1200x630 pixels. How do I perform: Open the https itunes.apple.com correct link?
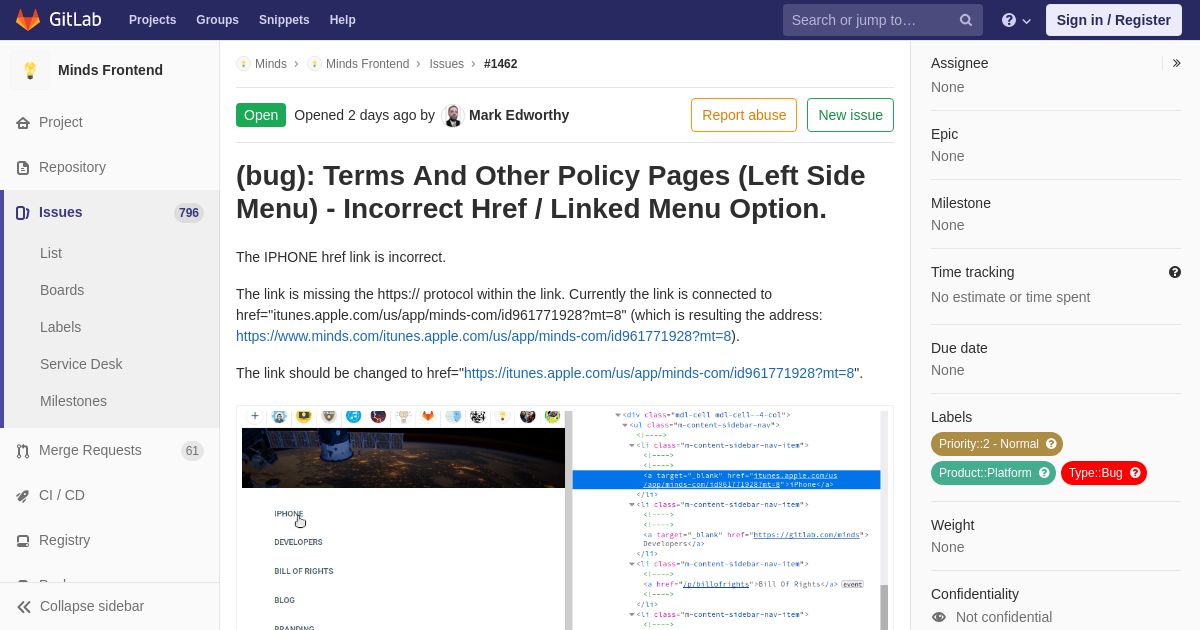point(659,373)
